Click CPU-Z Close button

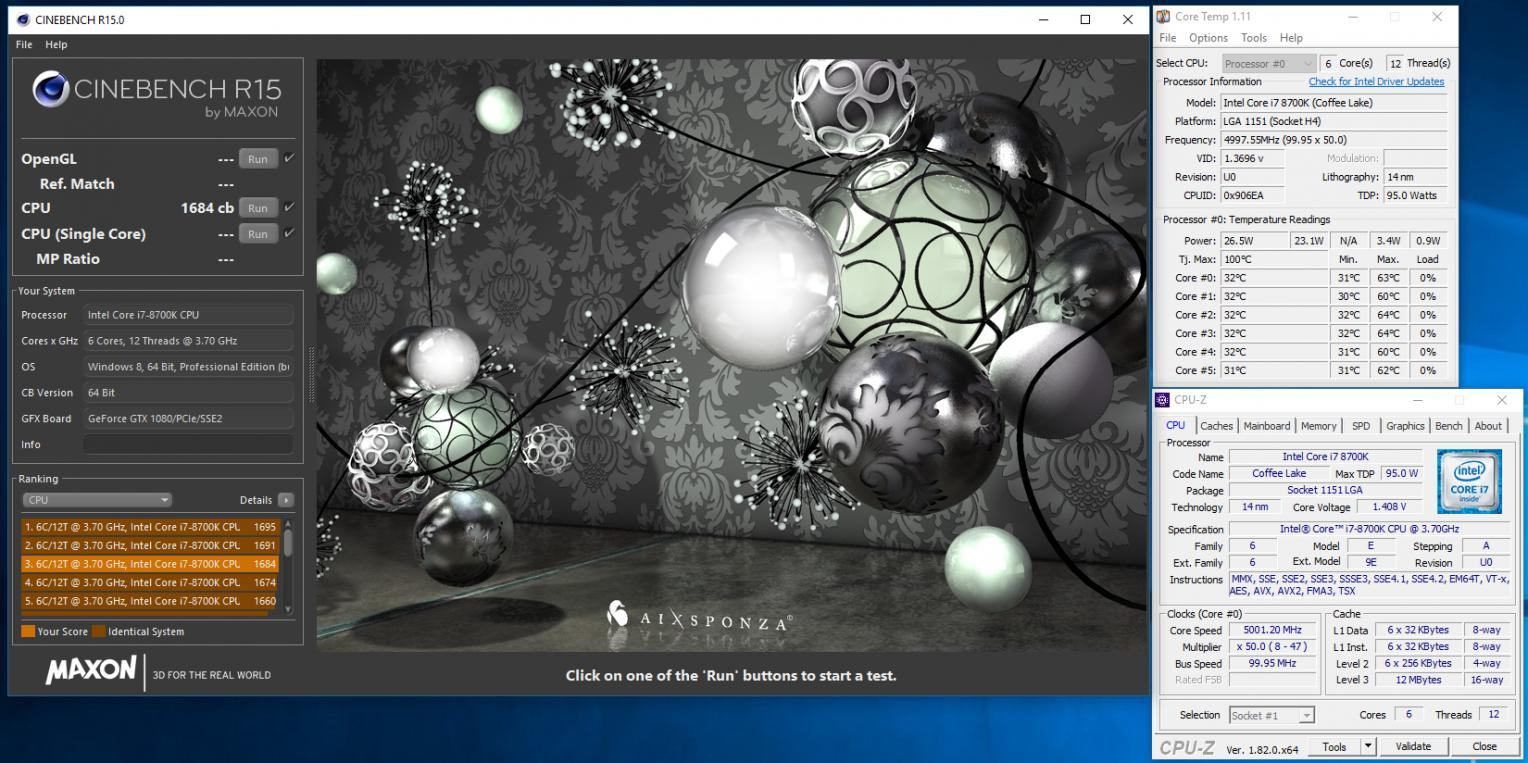[x=1485, y=746]
